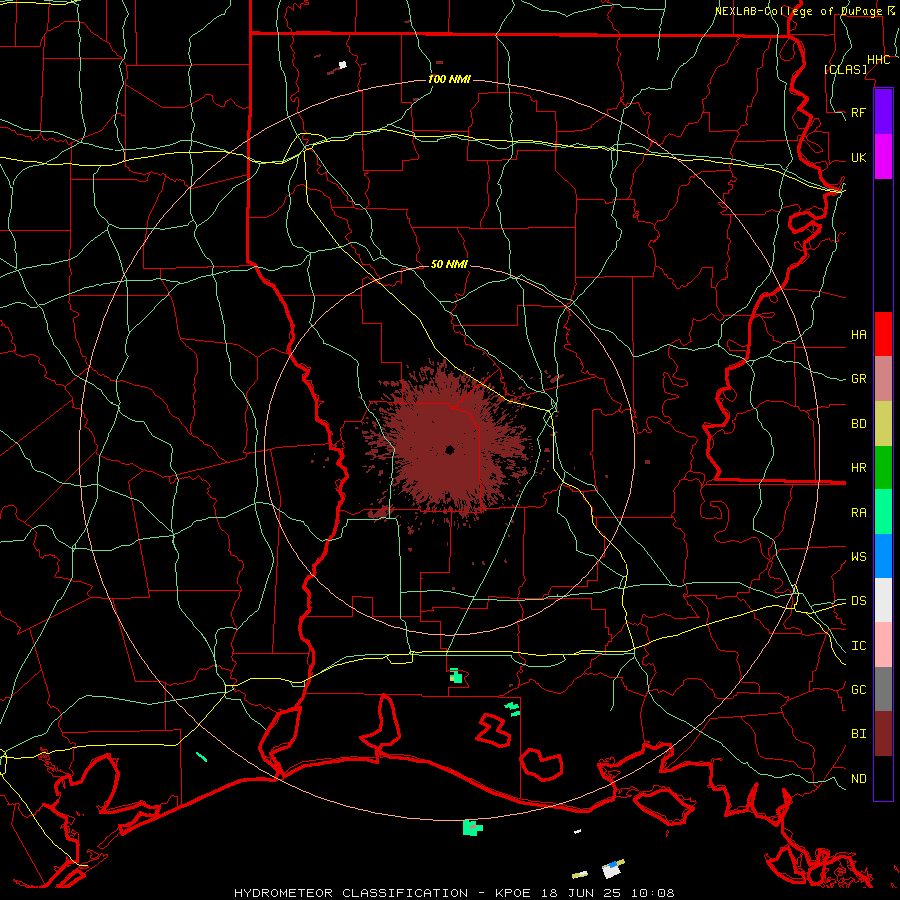900x900 pixels.
Task: Click the 100 NMI range ring label
Action: click(x=449, y=79)
